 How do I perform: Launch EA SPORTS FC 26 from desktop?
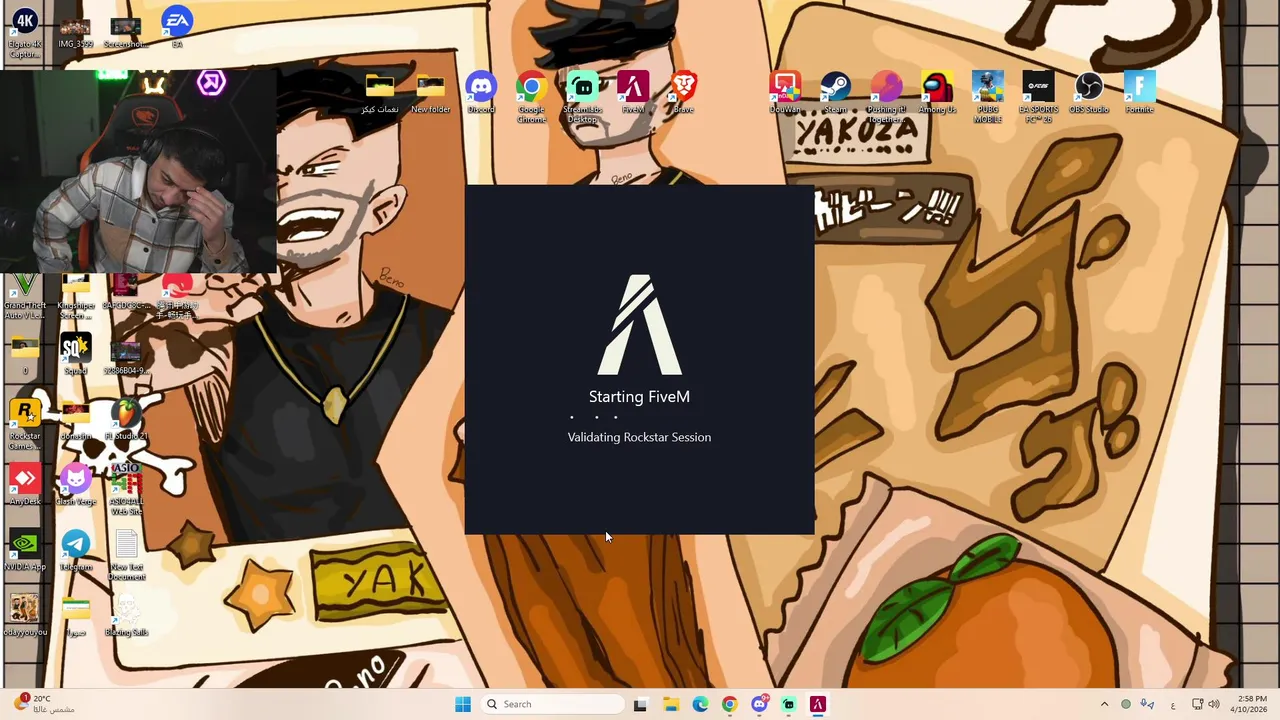pos(1038,97)
